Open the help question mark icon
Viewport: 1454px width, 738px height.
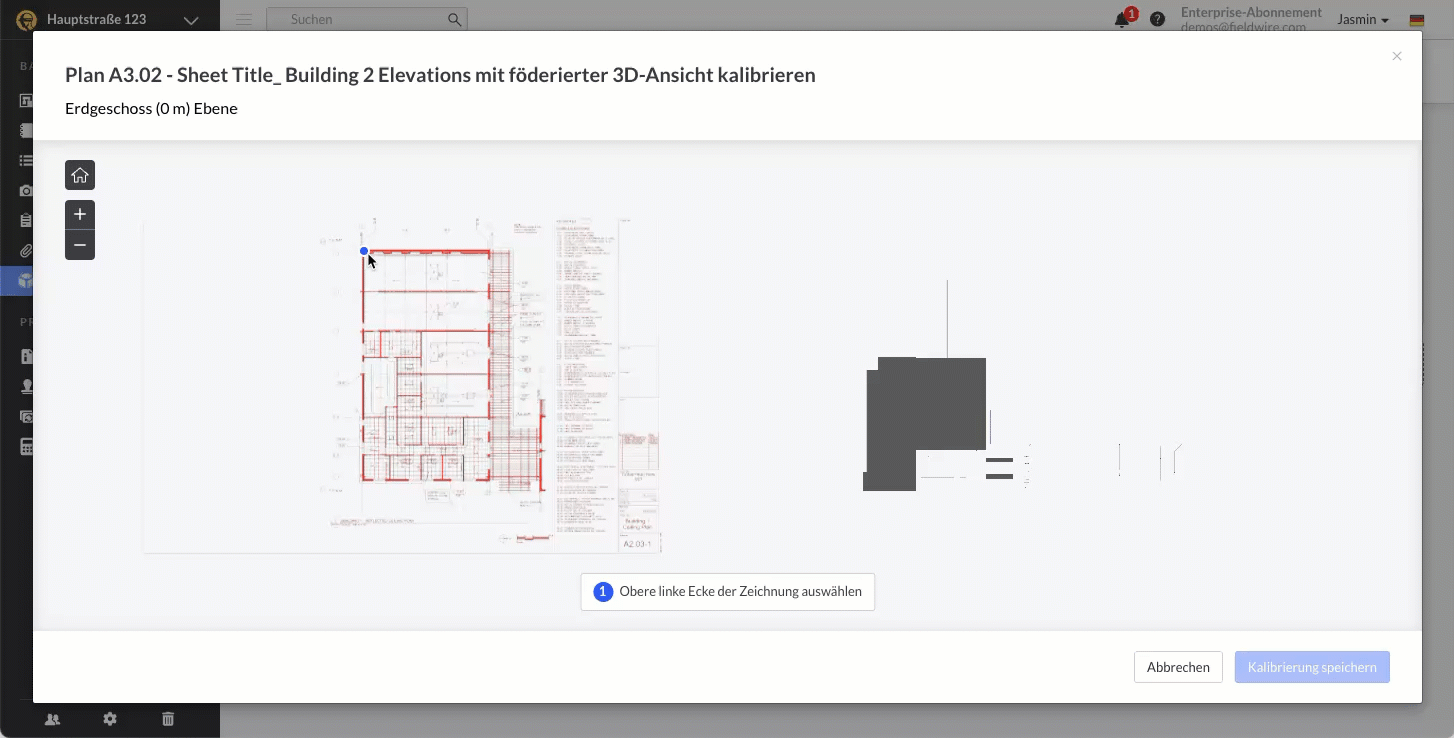coord(1157,19)
